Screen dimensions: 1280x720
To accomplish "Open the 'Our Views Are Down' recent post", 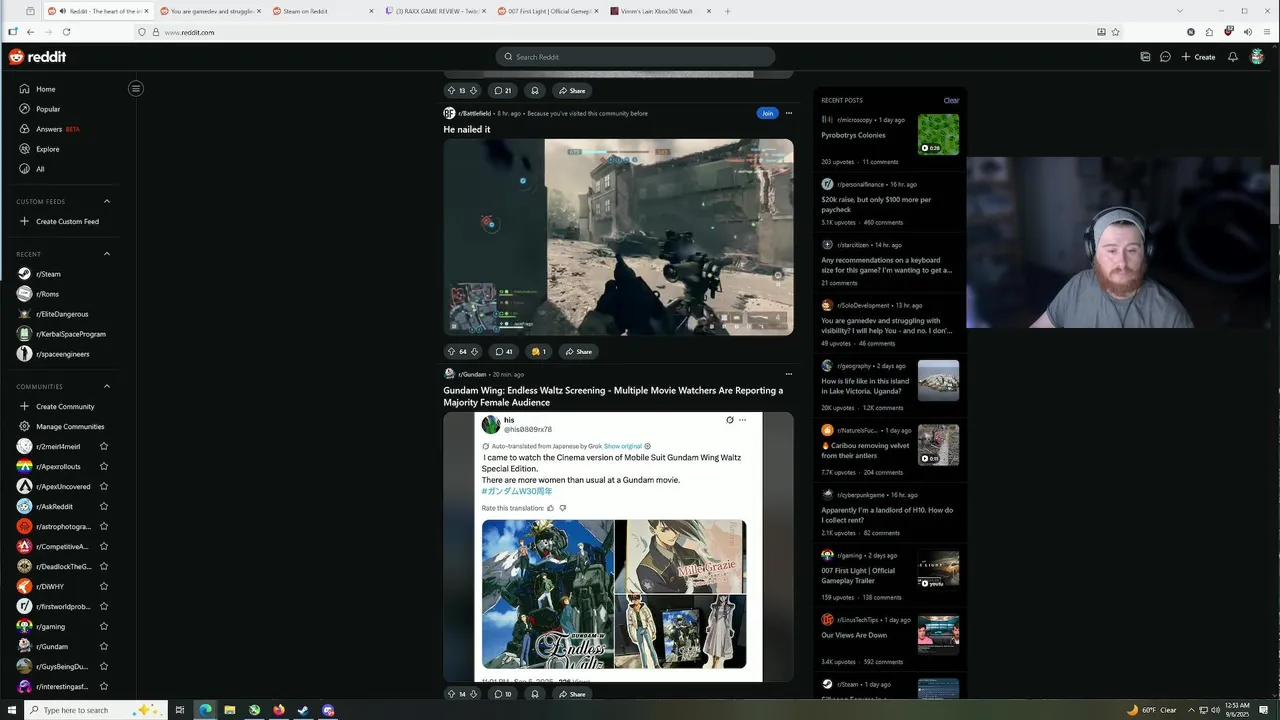I will click(x=854, y=635).
